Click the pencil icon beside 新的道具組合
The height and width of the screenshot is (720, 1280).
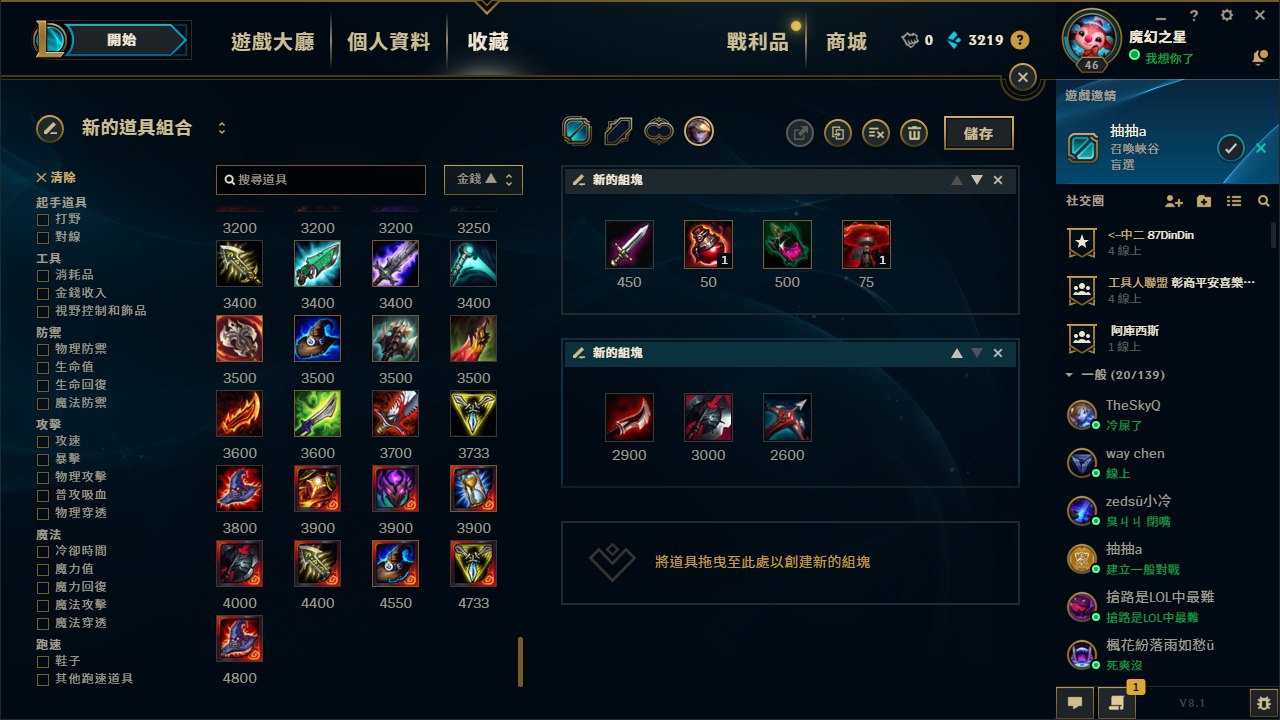[50, 129]
